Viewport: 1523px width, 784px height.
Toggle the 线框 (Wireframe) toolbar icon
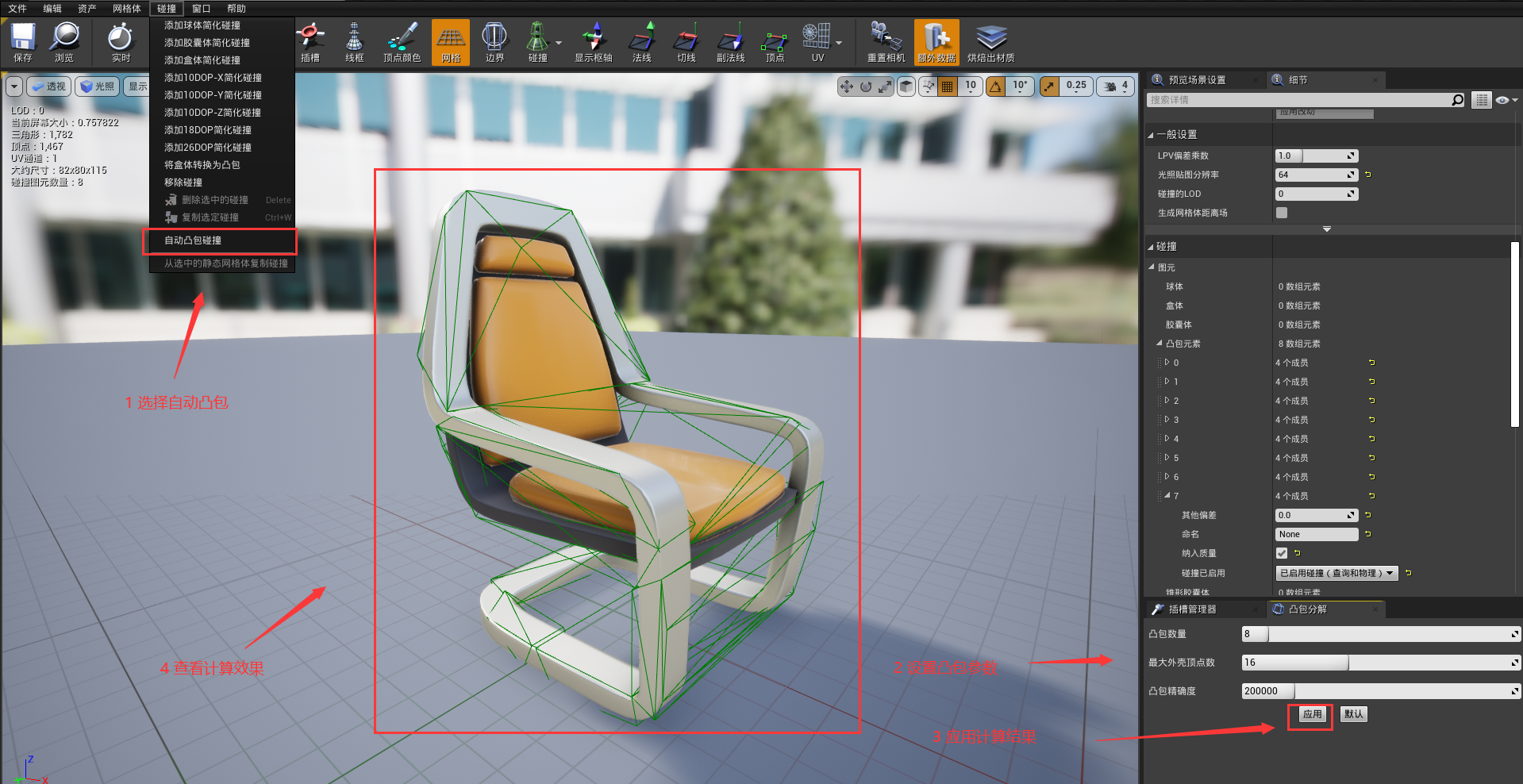tap(354, 41)
